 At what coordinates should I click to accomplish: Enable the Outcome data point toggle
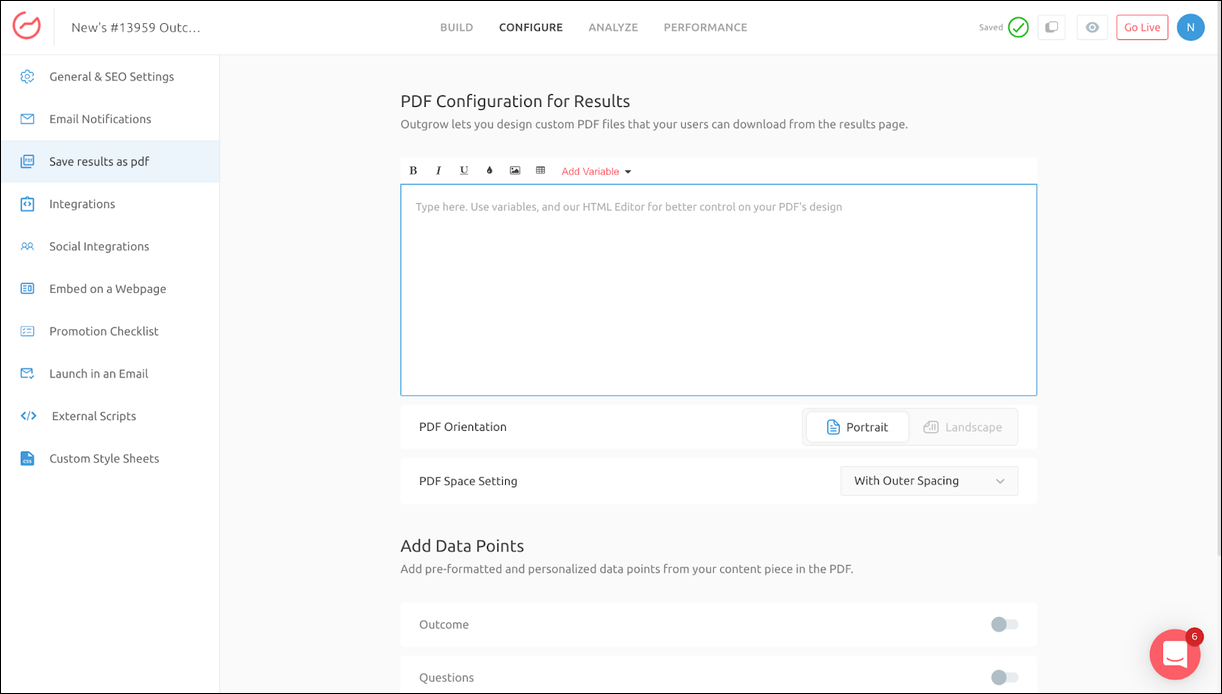tap(1004, 625)
